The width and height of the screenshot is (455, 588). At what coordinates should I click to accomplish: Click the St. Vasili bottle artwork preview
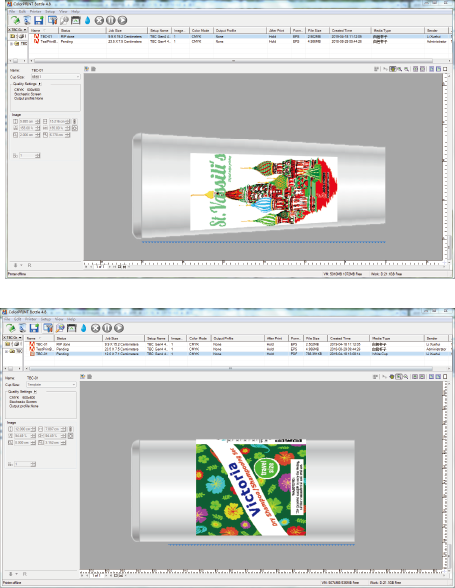[x=264, y=191]
